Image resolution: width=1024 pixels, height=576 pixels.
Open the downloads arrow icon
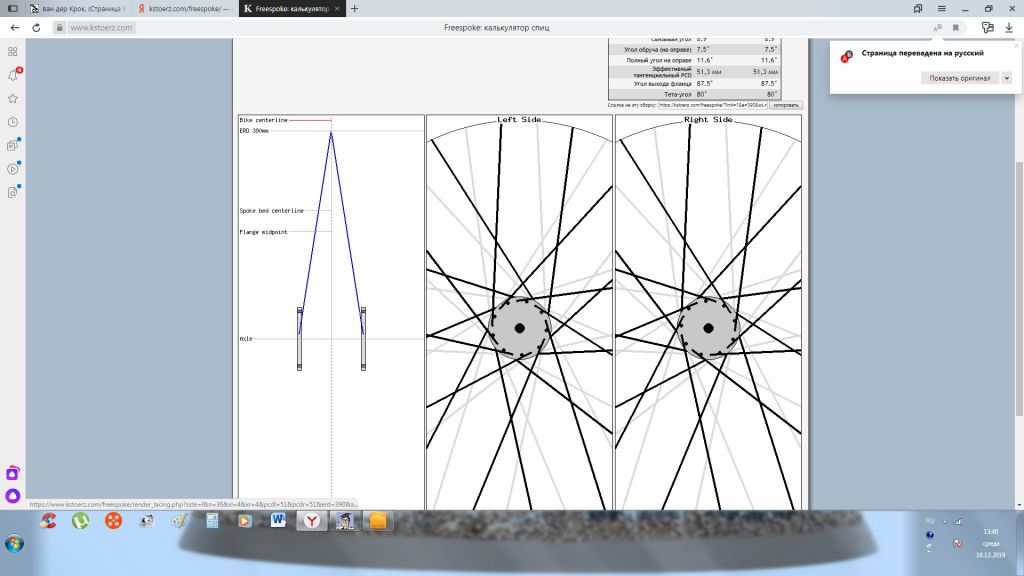coord(1009,28)
